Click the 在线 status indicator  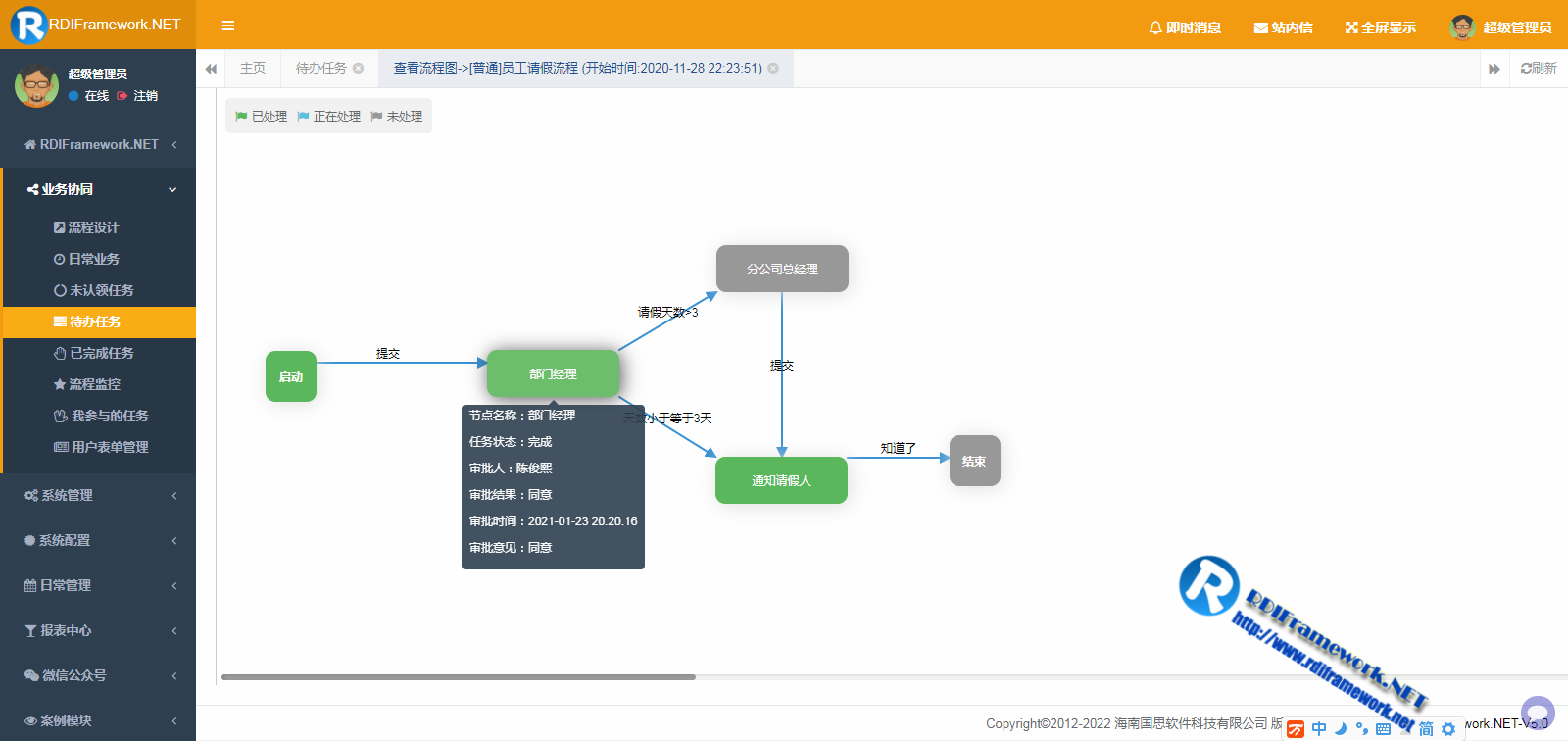point(88,96)
